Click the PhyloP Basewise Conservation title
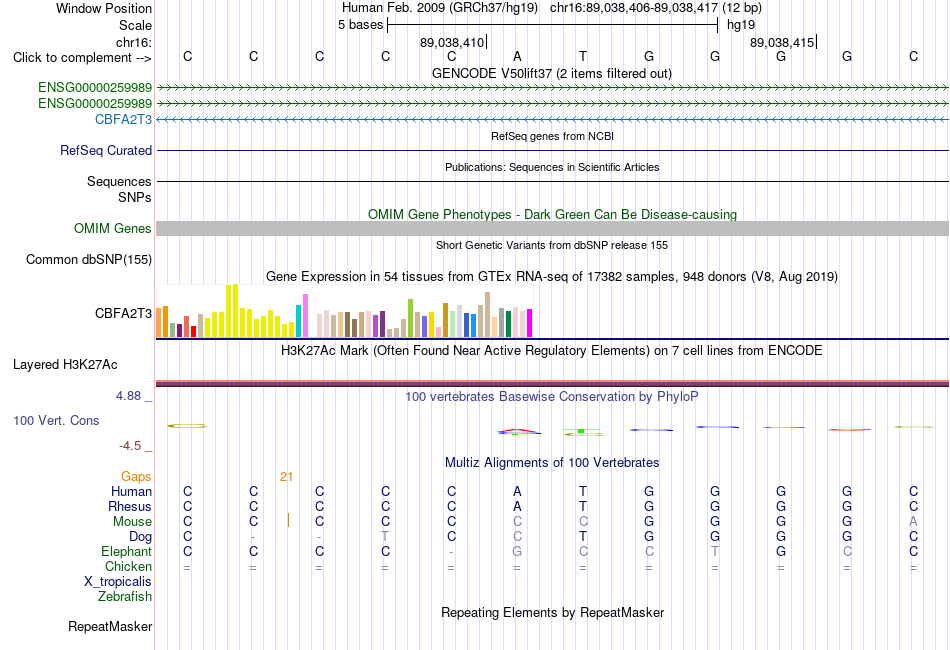 552,397
